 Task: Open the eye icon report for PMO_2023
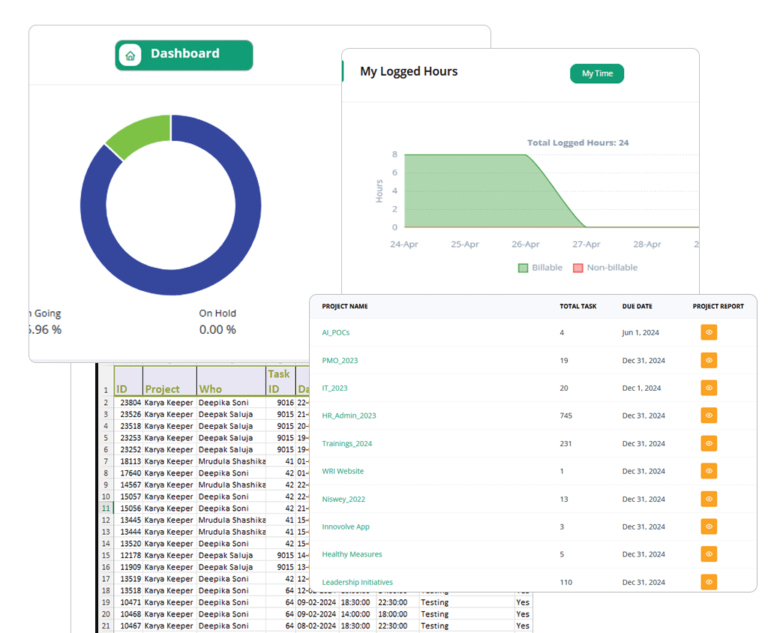[x=708, y=360]
